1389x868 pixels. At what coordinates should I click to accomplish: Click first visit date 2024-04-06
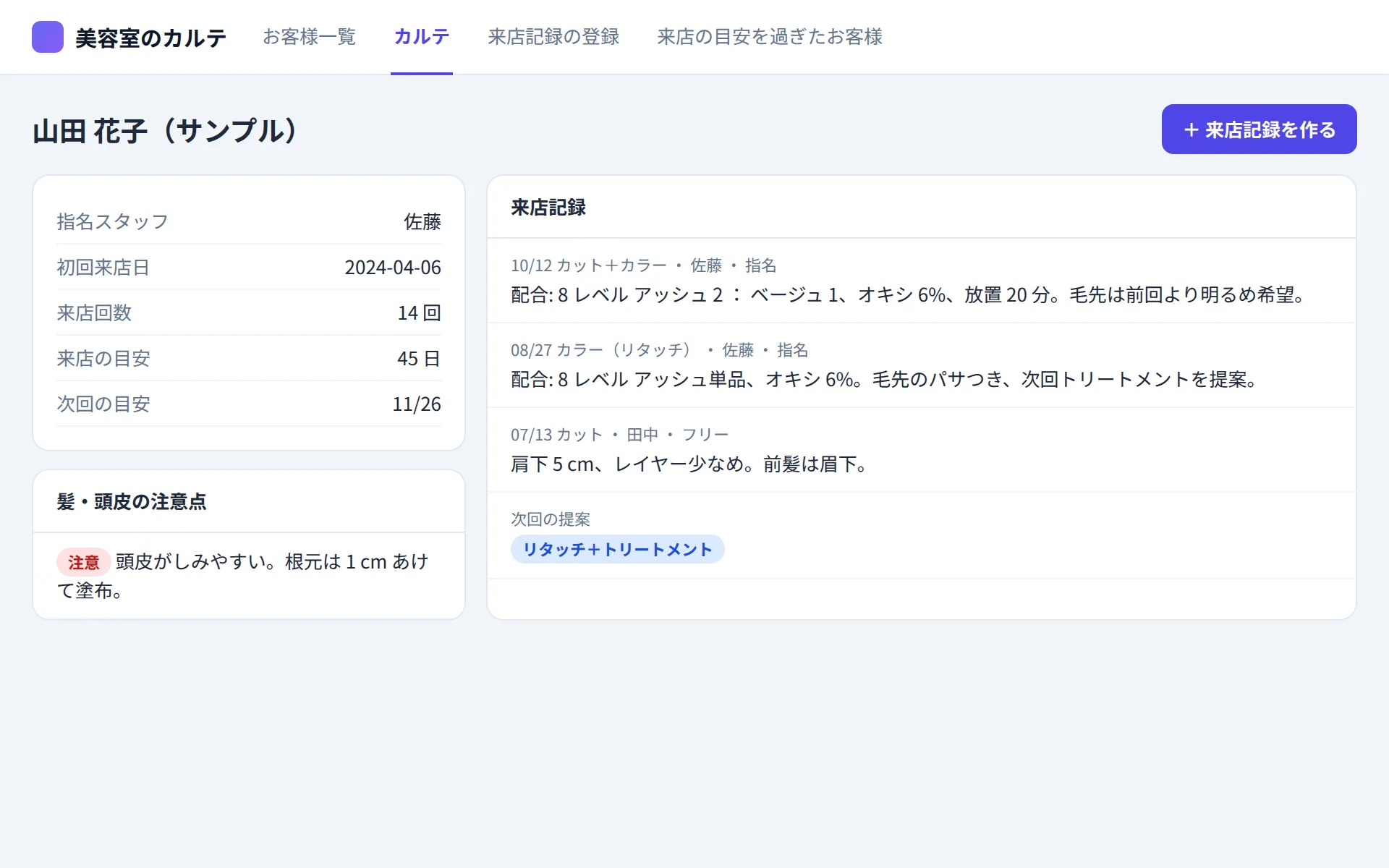coord(393,267)
